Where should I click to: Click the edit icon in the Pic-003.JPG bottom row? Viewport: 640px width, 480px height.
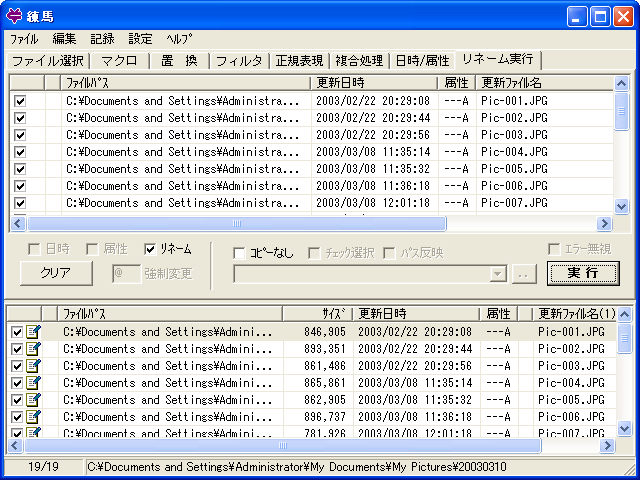tap(33, 366)
